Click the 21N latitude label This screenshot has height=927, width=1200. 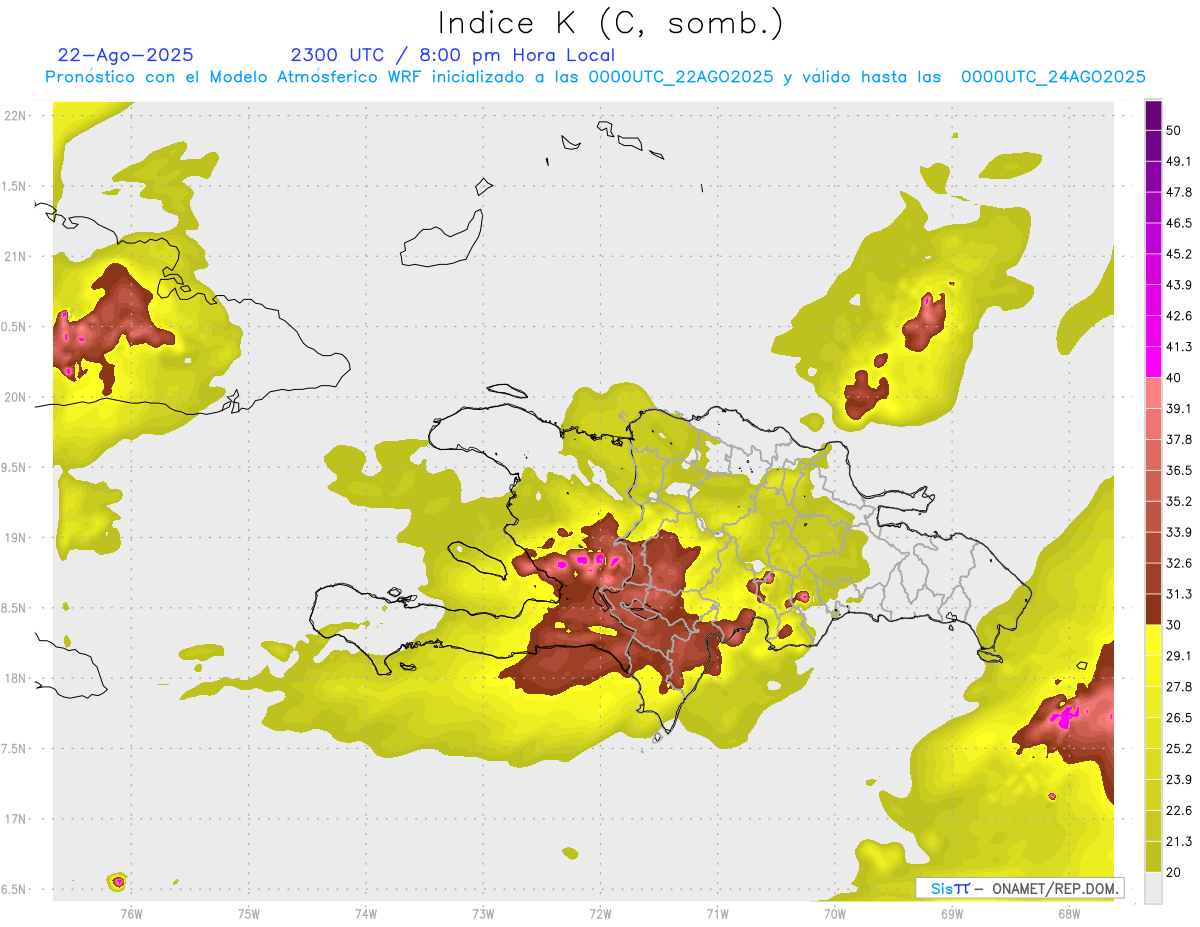14,257
